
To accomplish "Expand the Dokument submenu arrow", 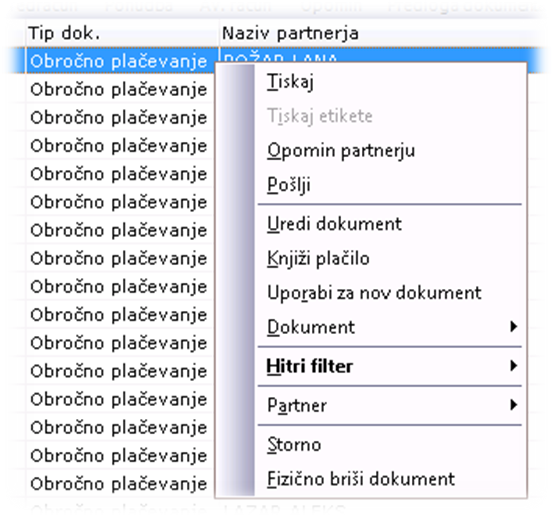I will point(514,327).
